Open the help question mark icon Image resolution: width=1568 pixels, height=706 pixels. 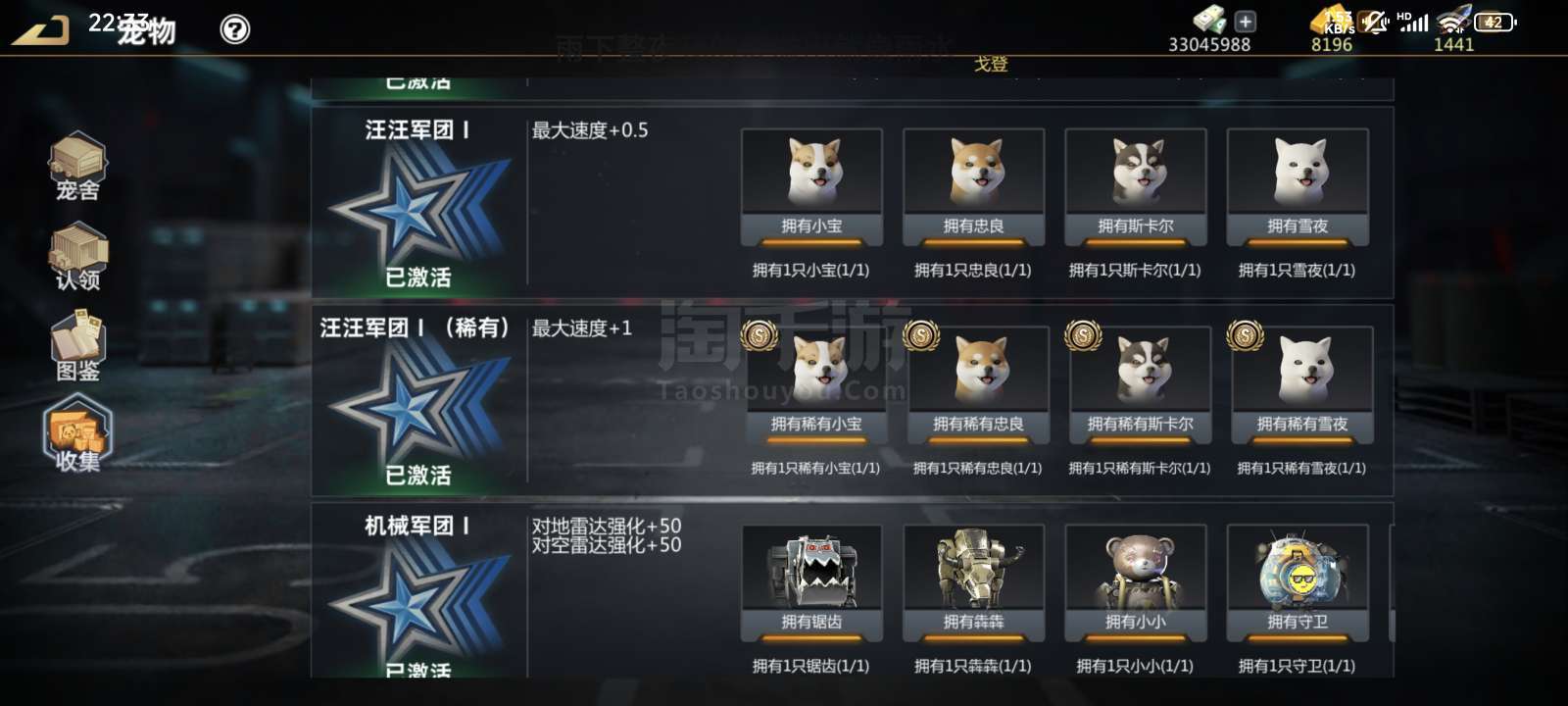tap(235, 29)
